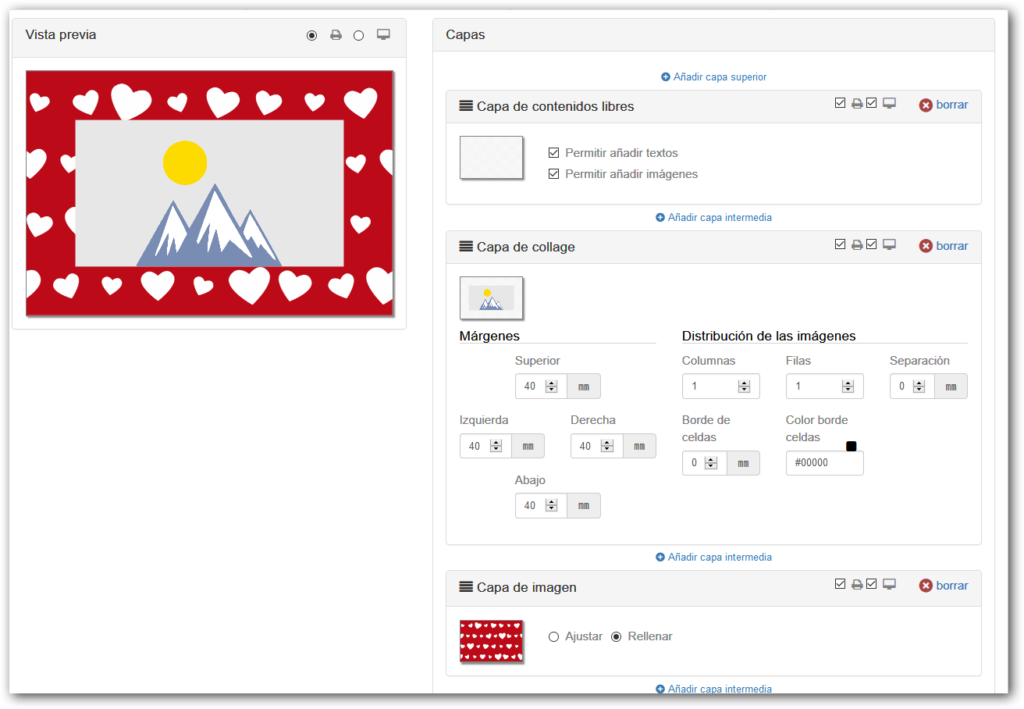This screenshot has height=709, width=1024.
Task: Click the printer icon in Vista previa header
Action: [x=336, y=35]
